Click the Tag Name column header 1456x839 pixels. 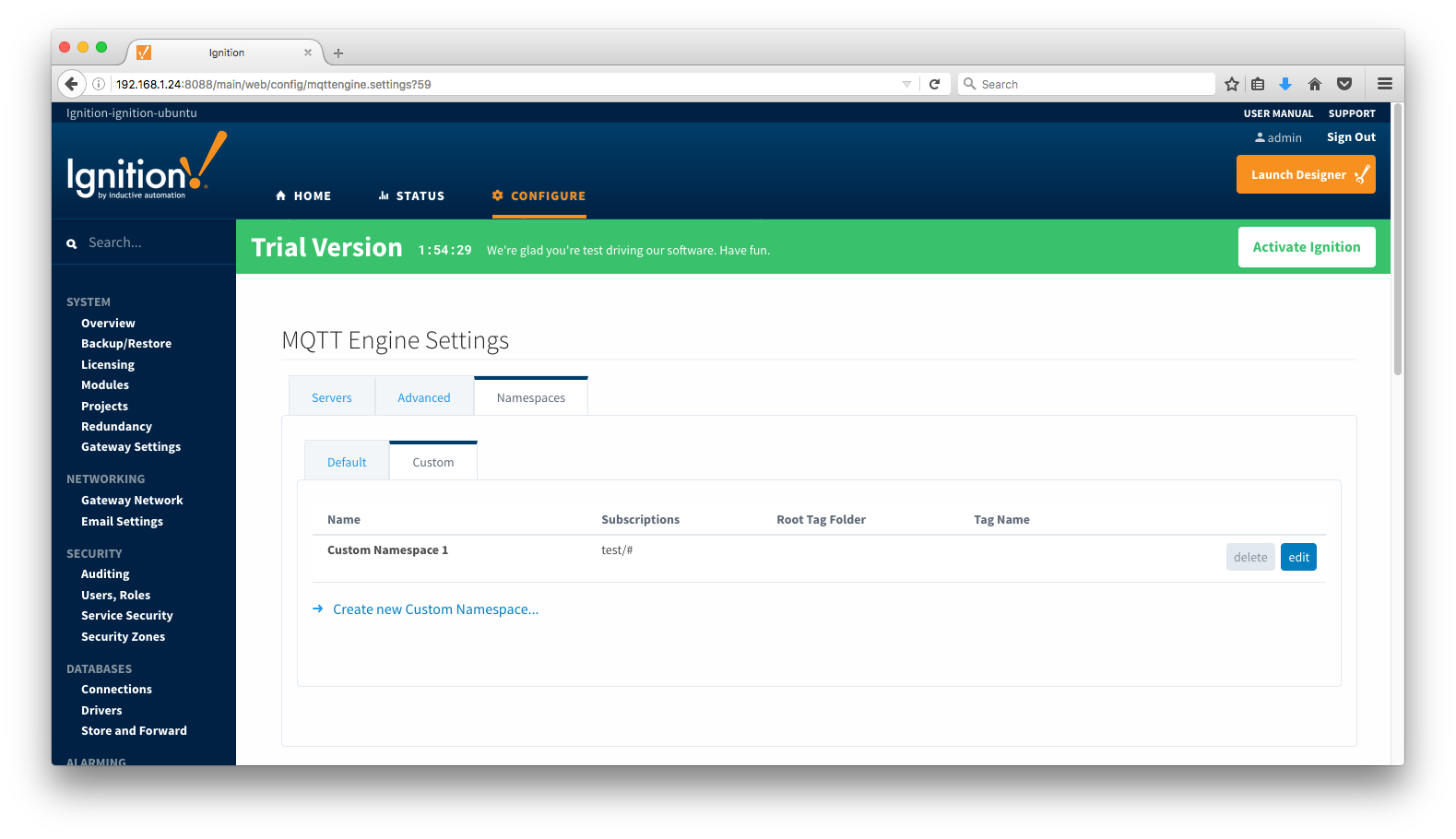1001,520
